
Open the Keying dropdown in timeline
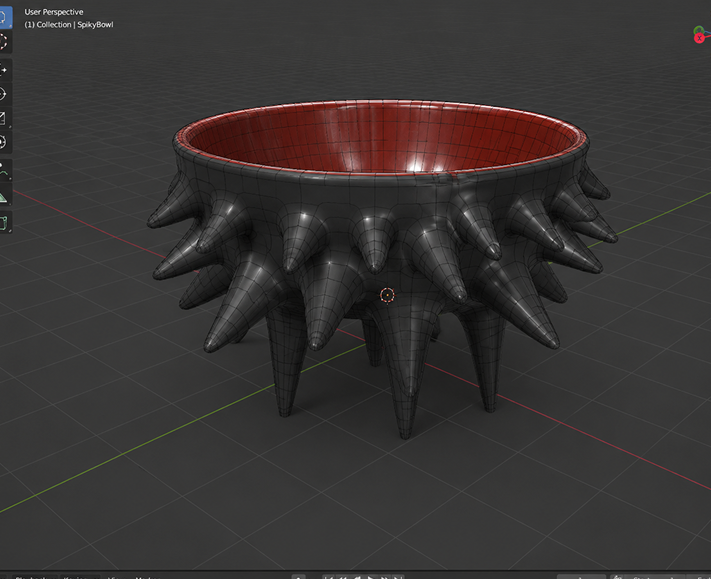[x=80, y=577]
